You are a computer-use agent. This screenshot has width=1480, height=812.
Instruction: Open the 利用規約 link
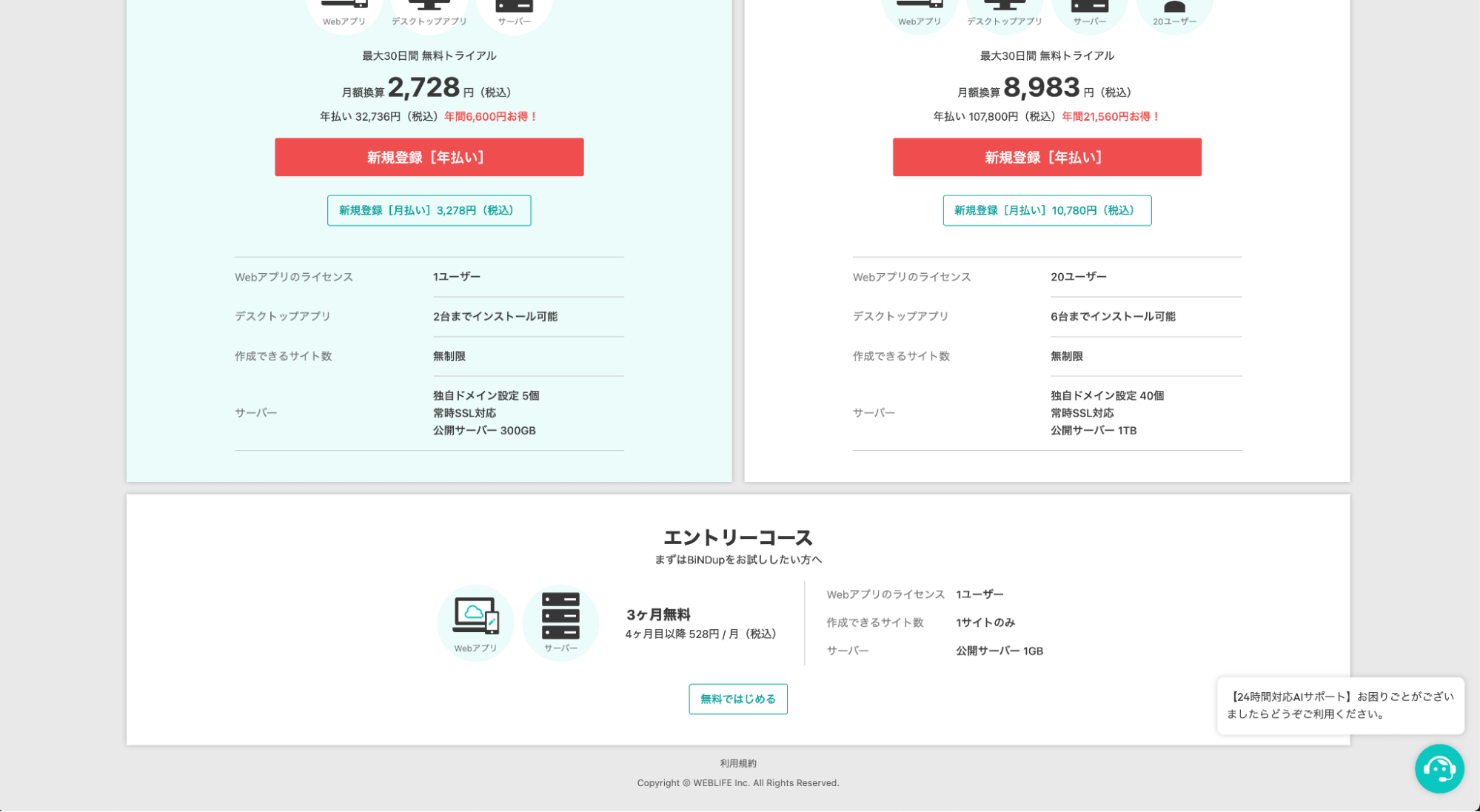pyautogui.click(x=737, y=763)
